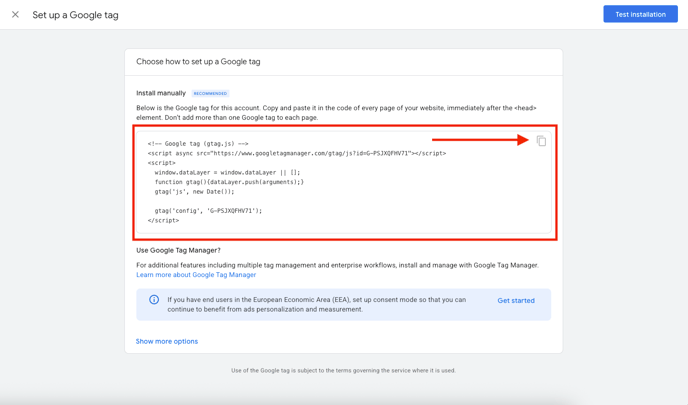
Task: Click the 'Set up a Google tag' page title
Action: coord(75,15)
